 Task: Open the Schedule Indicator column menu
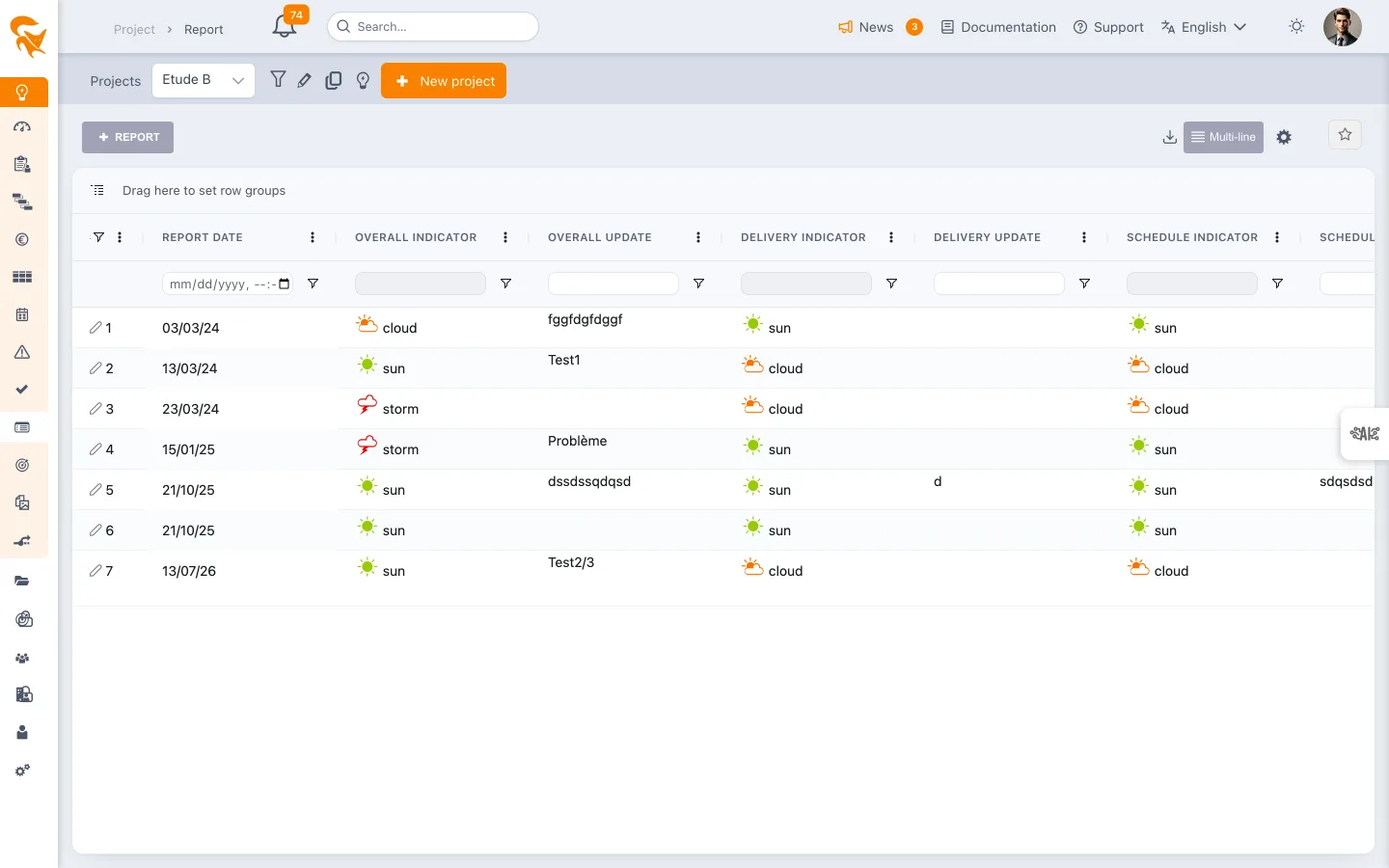click(1277, 237)
